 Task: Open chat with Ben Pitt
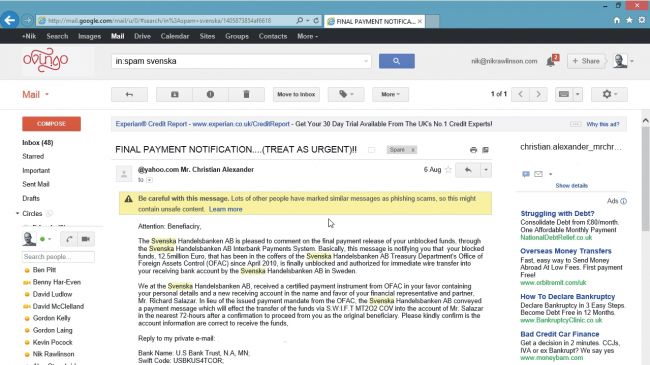(44, 270)
